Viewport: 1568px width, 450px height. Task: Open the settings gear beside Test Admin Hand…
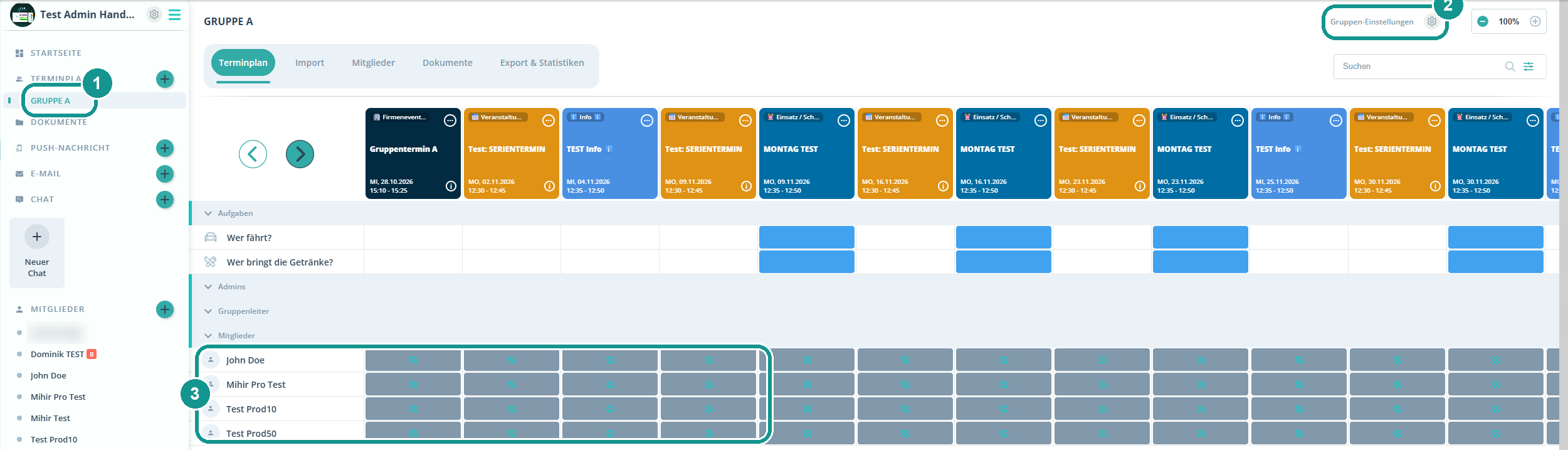tap(154, 14)
